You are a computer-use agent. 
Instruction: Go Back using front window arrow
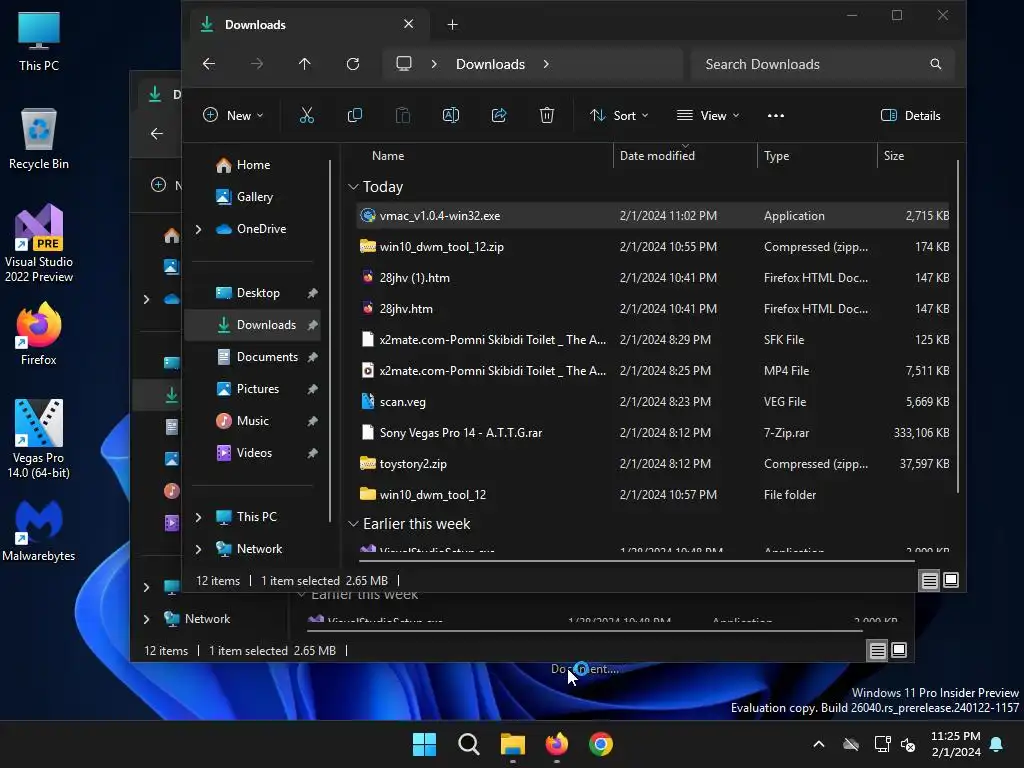click(x=209, y=64)
